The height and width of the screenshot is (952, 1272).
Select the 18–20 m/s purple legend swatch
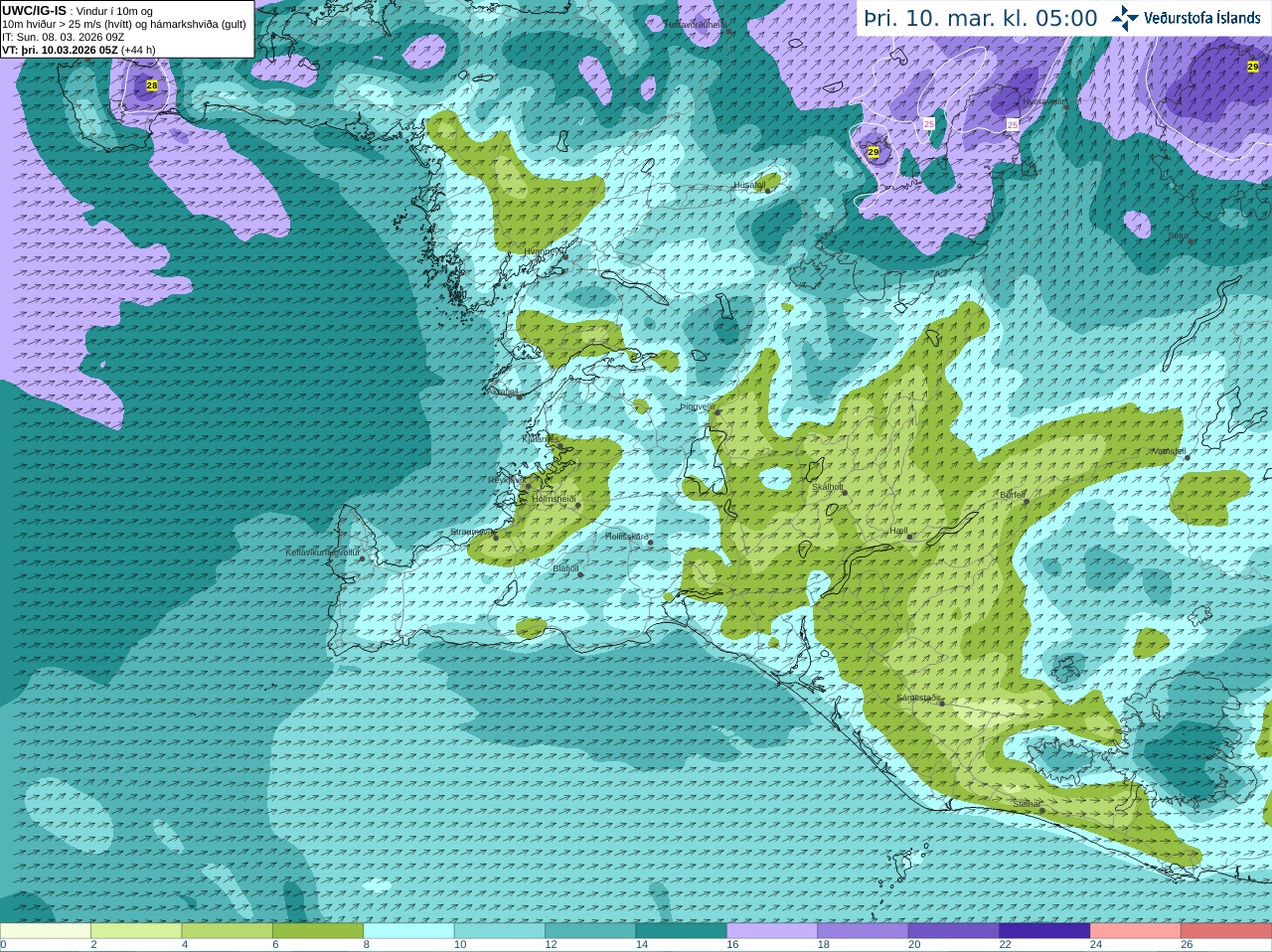(x=864, y=931)
